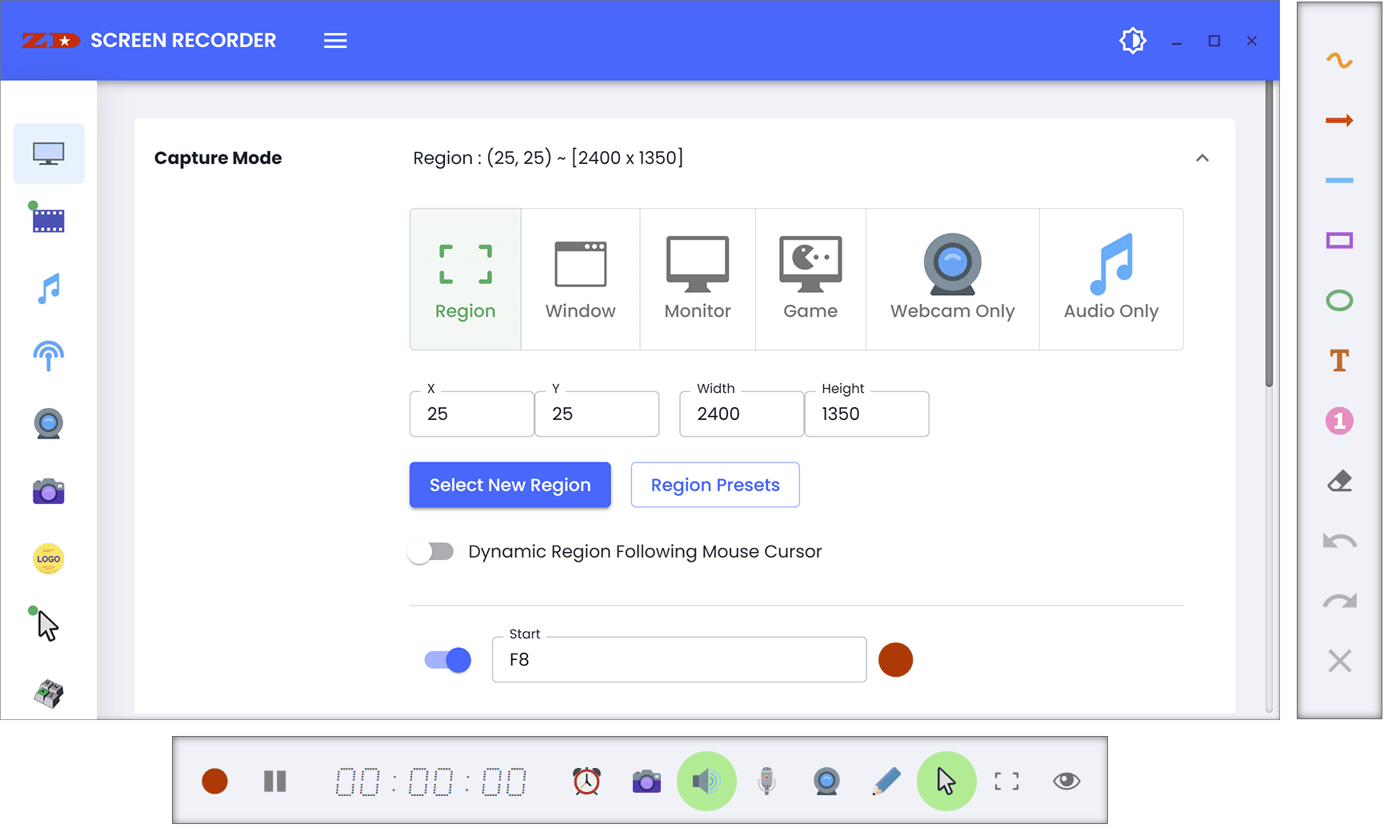Select the green ellipse drawing tool
The height and width of the screenshot is (840, 1400).
coord(1339,301)
